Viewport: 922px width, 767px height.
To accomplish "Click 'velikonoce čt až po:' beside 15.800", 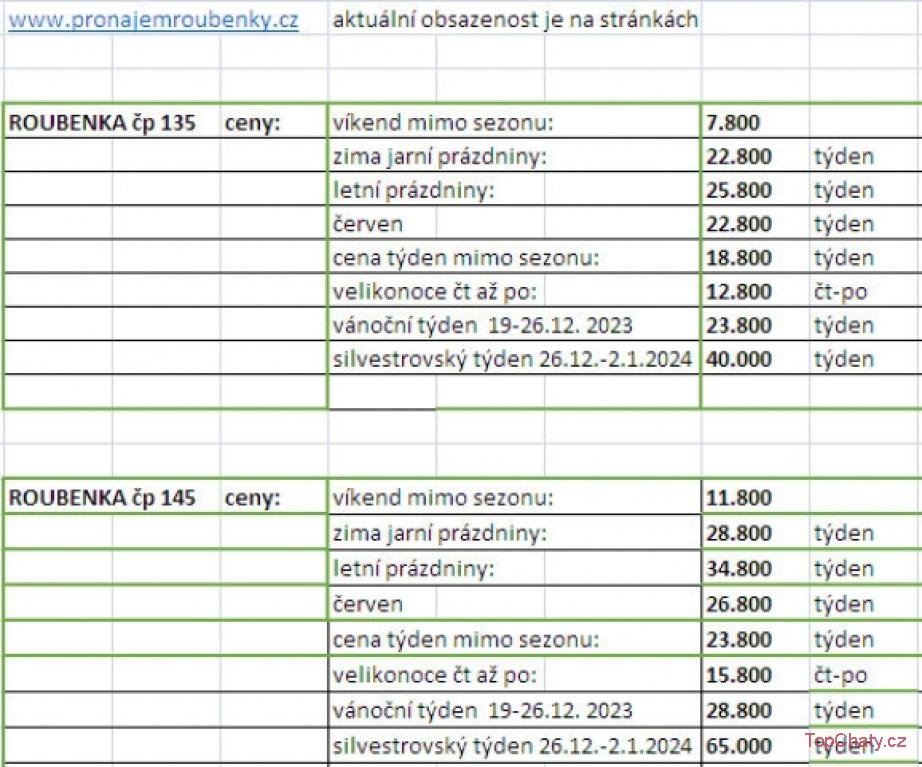I will [x=435, y=675].
